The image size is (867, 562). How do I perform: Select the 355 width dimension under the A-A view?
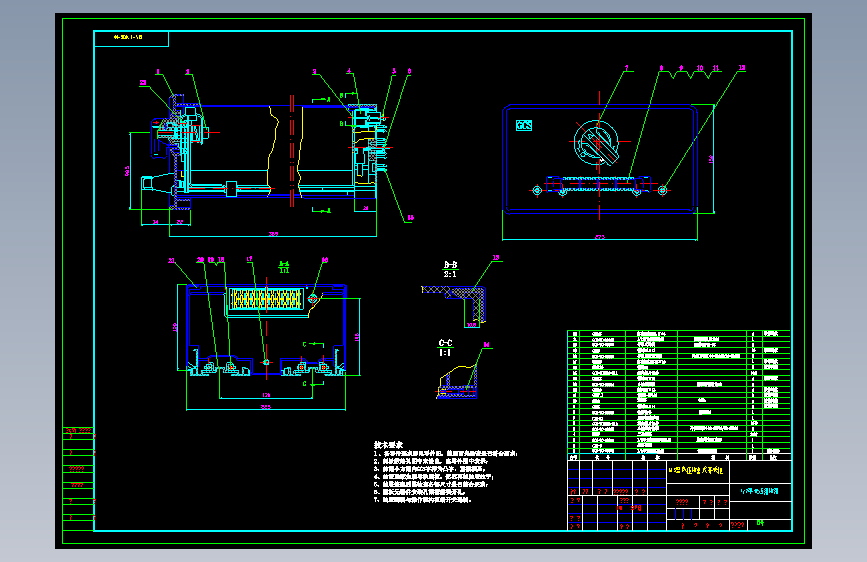[266, 407]
